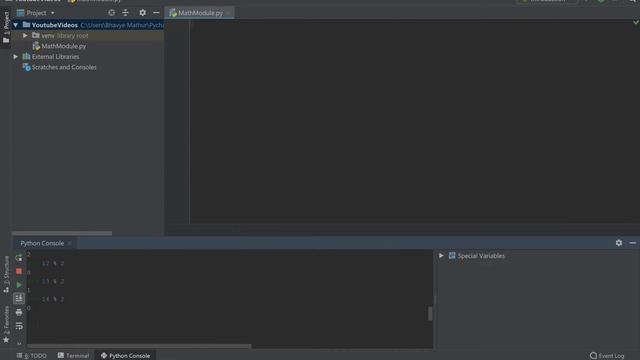Select the venv folder row
Viewport: 640px width, 360px height.
pyautogui.click(x=88, y=36)
